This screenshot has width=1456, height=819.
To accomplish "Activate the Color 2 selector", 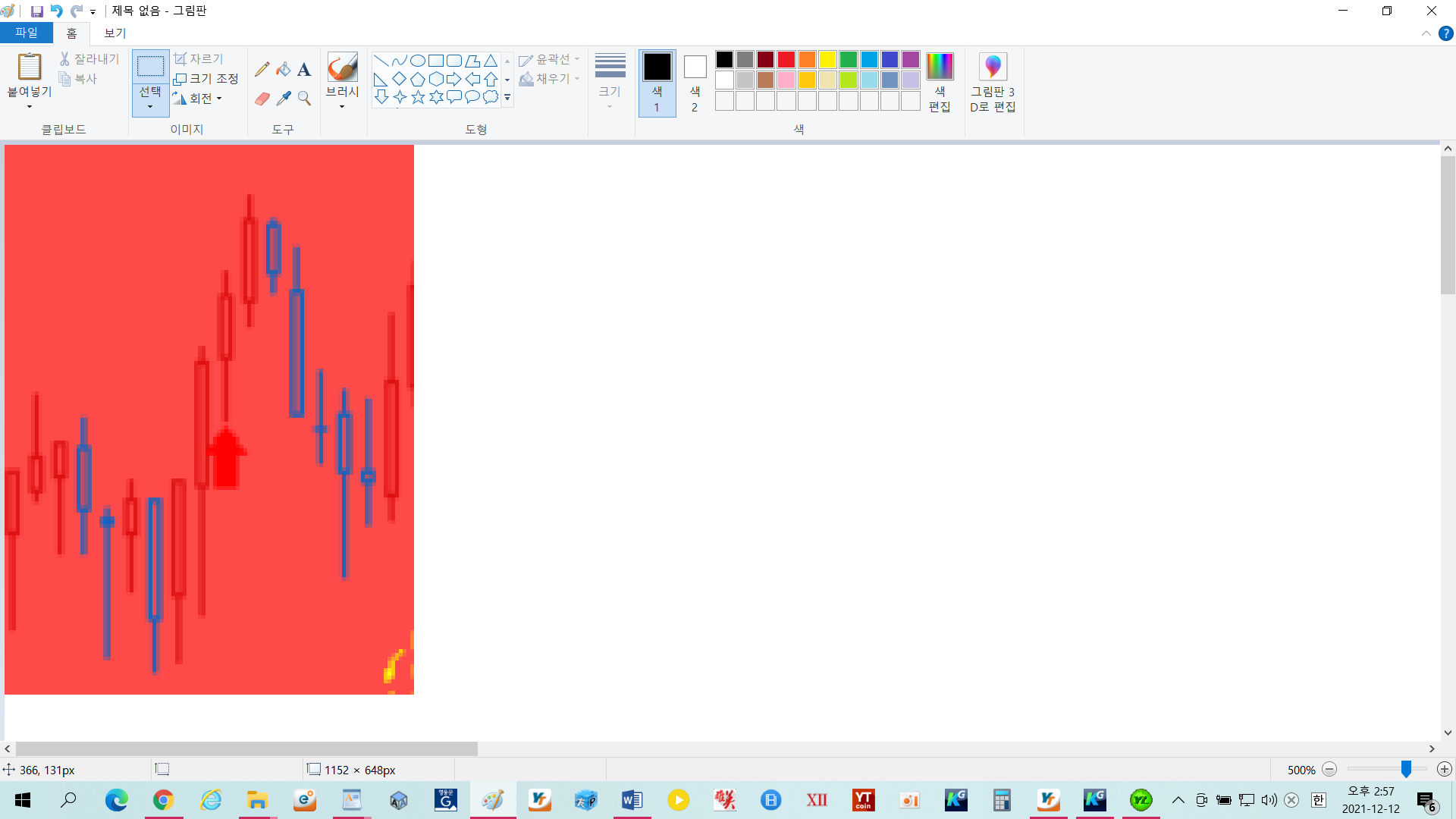I will 695,83.
